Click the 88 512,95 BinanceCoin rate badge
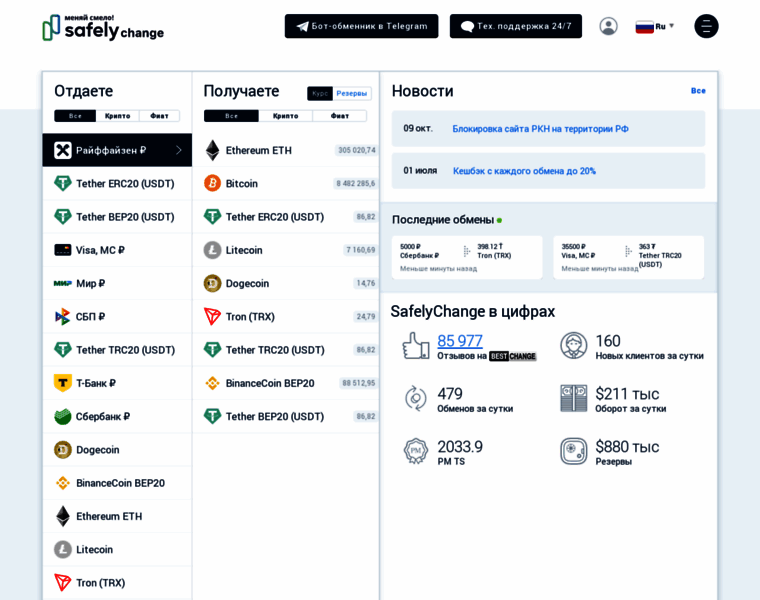The image size is (760, 600). click(x=359, y=383)
